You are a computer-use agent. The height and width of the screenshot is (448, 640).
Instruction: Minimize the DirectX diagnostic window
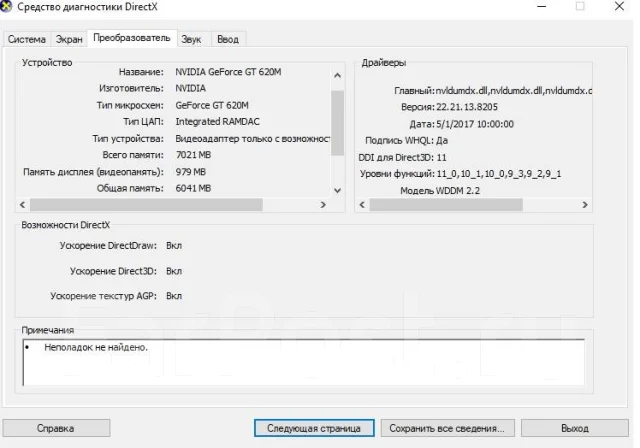(x=541, y=7)
